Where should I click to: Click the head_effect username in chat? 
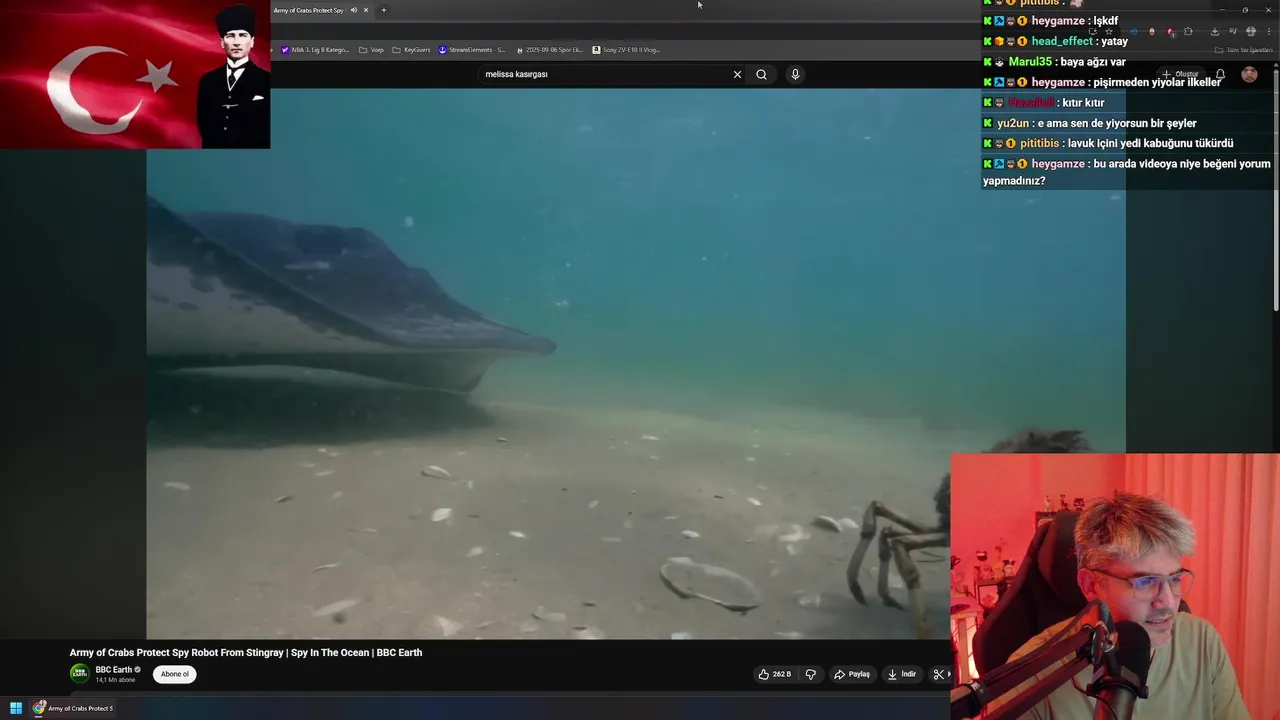tap(1062, 41)
